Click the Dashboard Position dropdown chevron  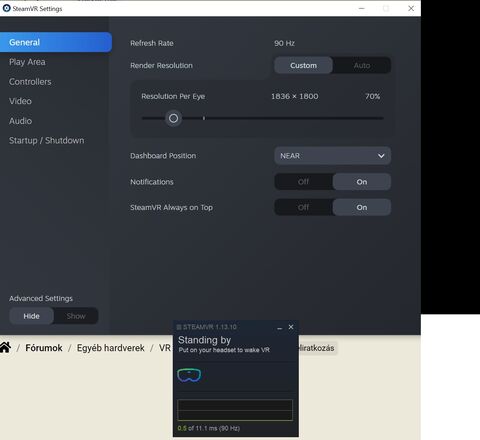point(381,156)
